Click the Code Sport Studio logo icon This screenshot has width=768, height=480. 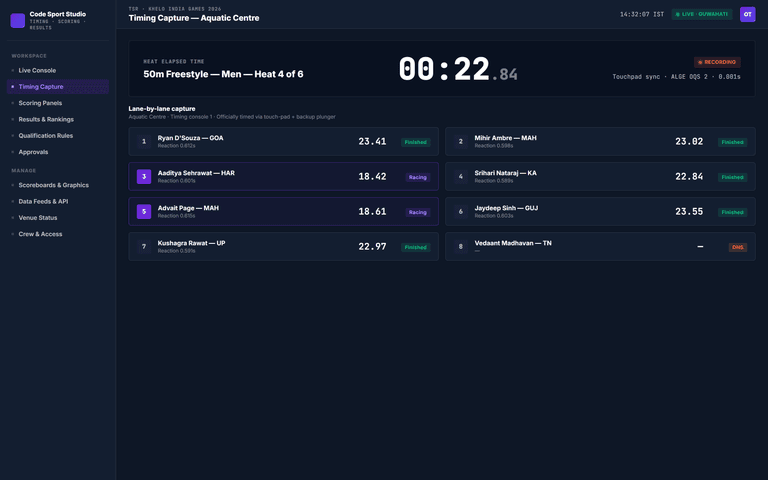click(18, 21)
